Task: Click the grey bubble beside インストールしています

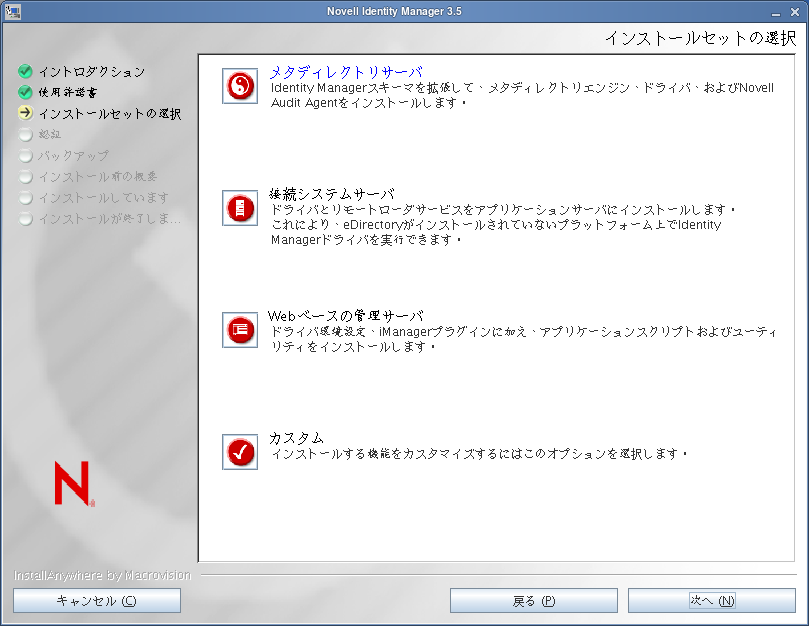Action: pos(25,198)
